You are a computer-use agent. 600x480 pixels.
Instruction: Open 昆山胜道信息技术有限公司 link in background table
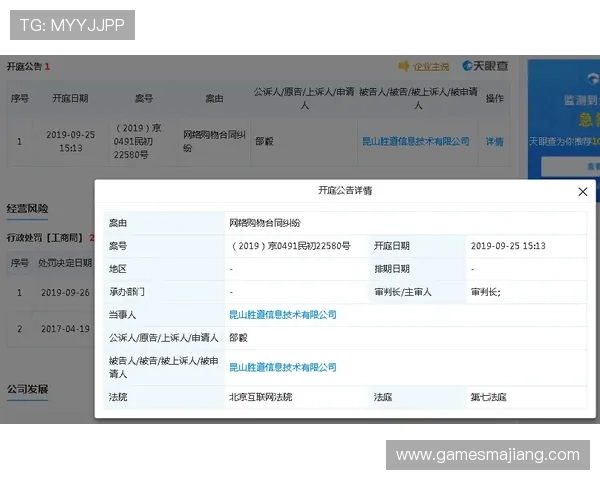[x=416, y=141]
